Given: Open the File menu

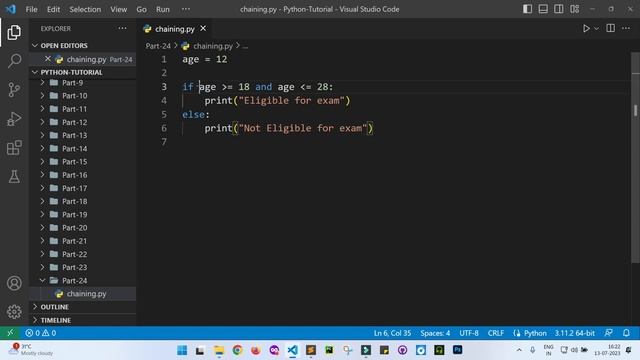Looking at the screenshot, I should coord(31,9).
